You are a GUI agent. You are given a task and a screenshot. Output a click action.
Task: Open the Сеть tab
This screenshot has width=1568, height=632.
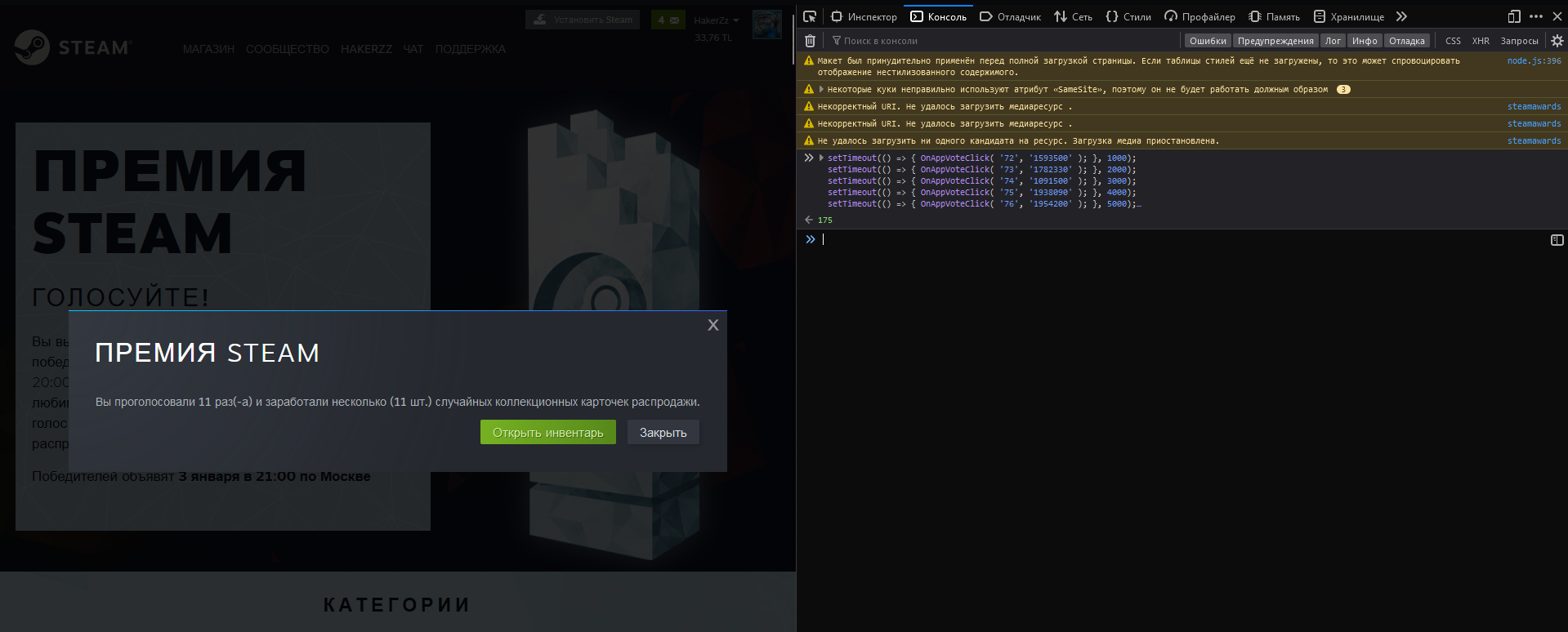pyautogui.click(x=1073, y=16)
